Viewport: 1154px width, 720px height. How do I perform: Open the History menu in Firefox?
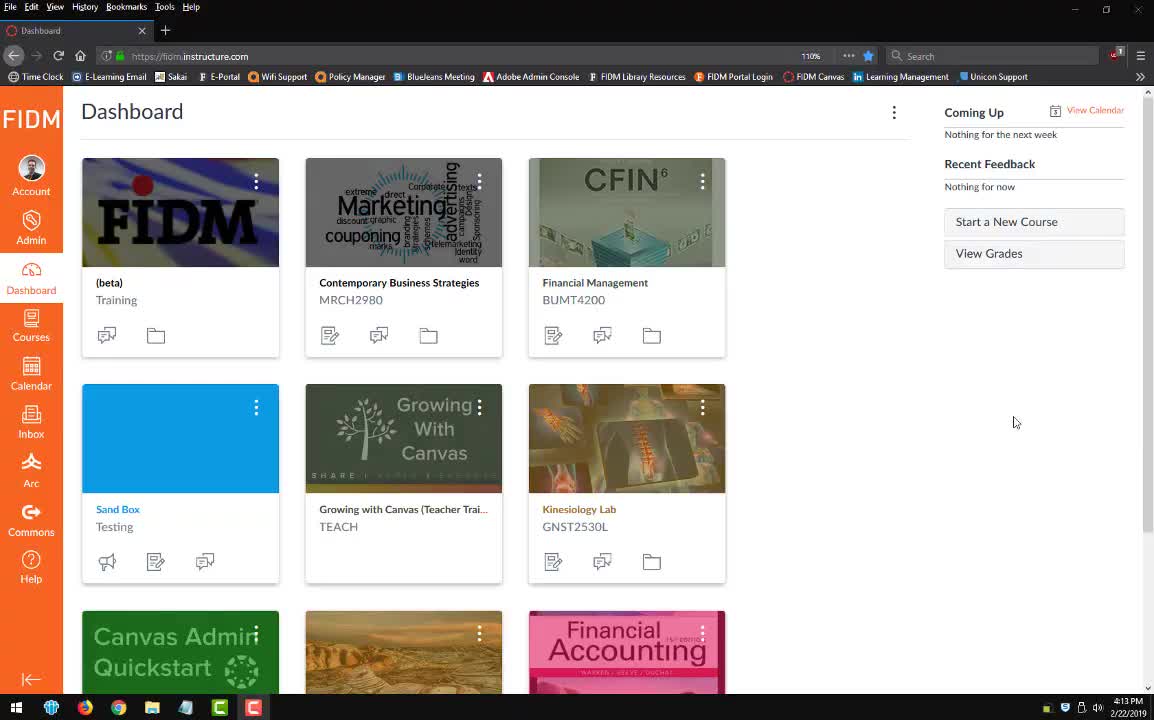[x=85, y=7]
